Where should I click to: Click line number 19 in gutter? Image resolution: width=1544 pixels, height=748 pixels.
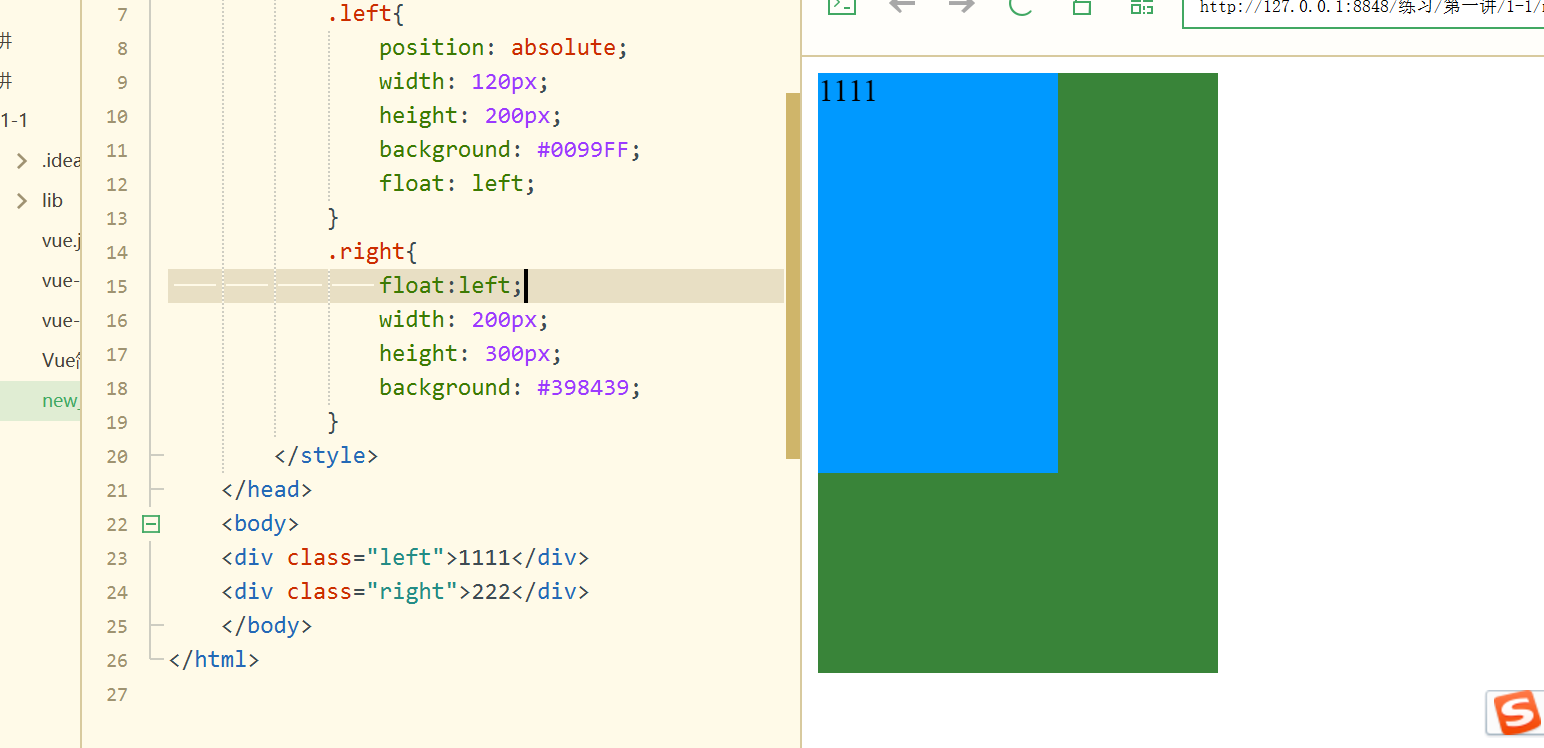[117, 423]
